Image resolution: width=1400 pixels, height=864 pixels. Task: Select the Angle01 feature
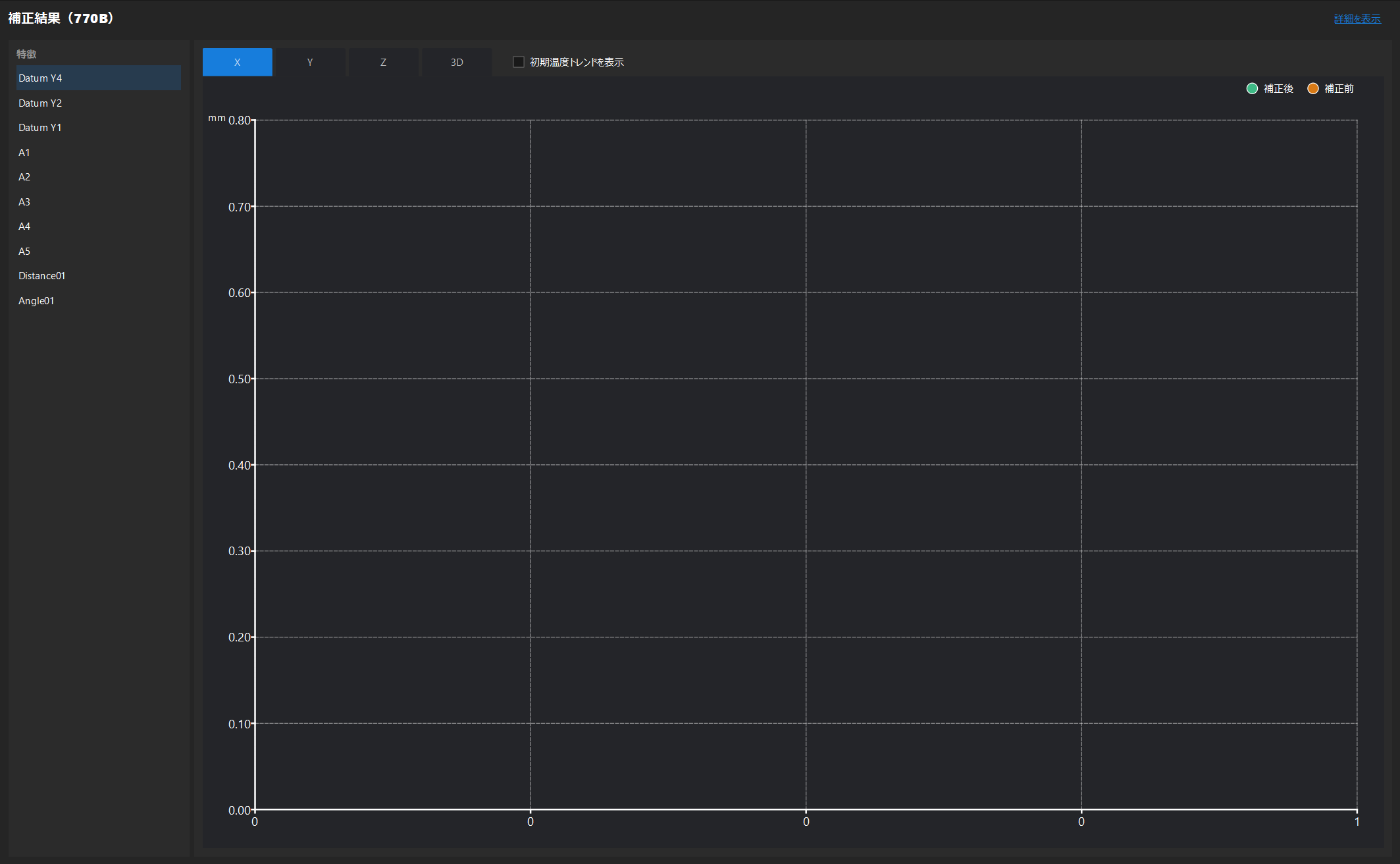tap(99, 300)
